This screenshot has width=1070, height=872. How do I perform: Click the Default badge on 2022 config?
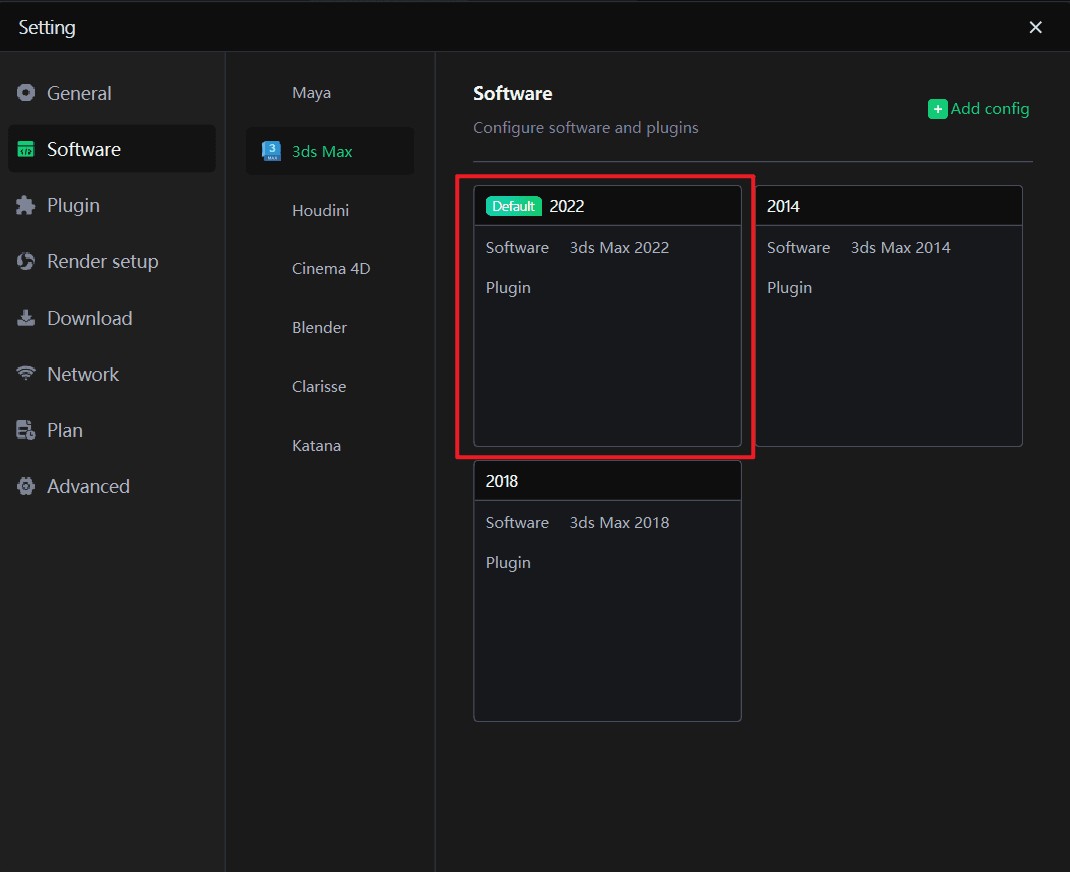(513, 206)
